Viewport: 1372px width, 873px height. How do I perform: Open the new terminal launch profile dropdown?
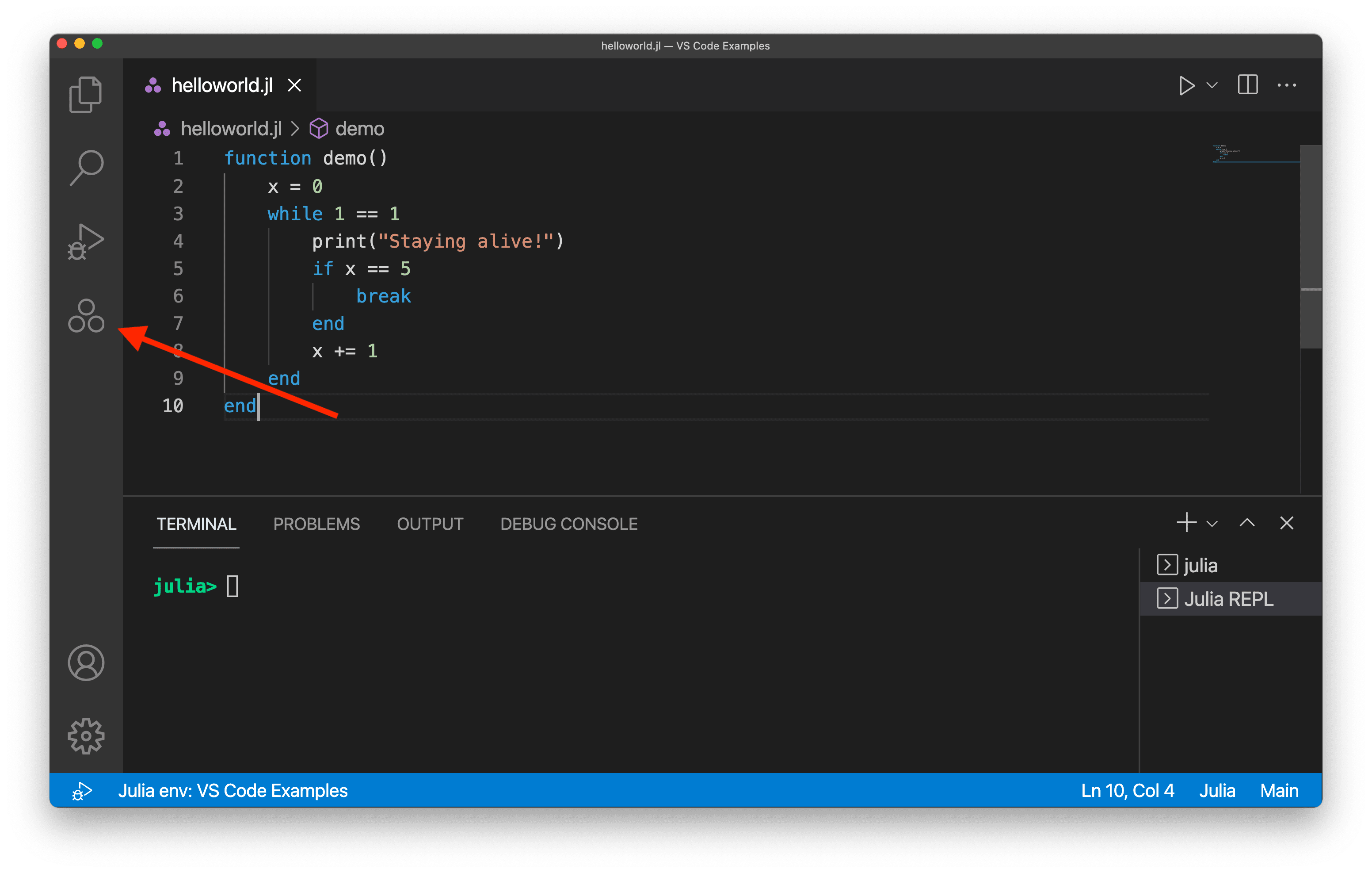1212,524
